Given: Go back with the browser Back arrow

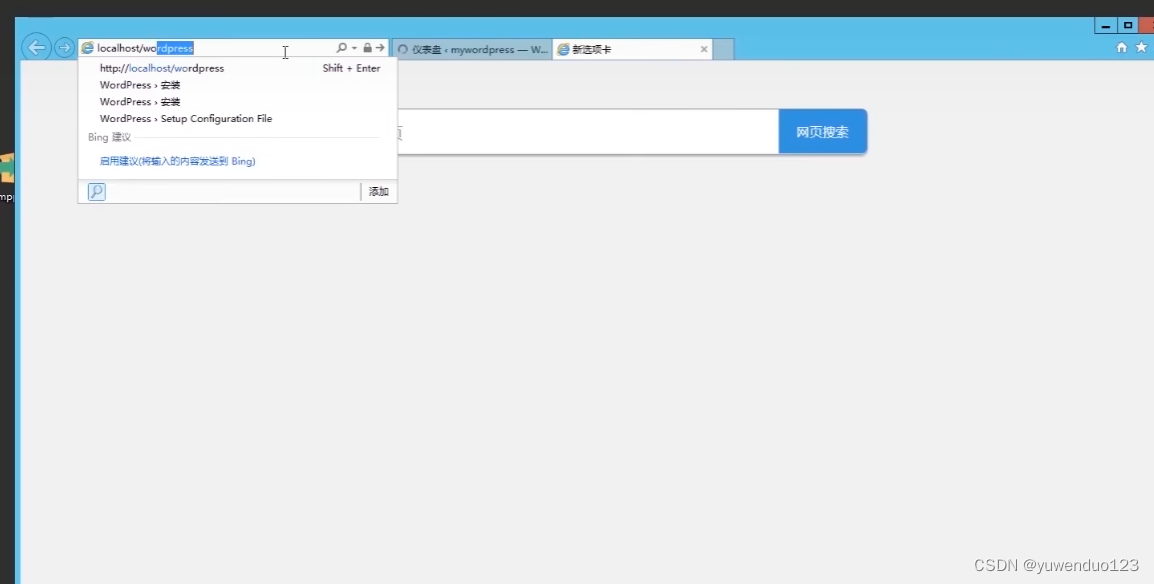Looking at the screenshot, I should [36, 48].
